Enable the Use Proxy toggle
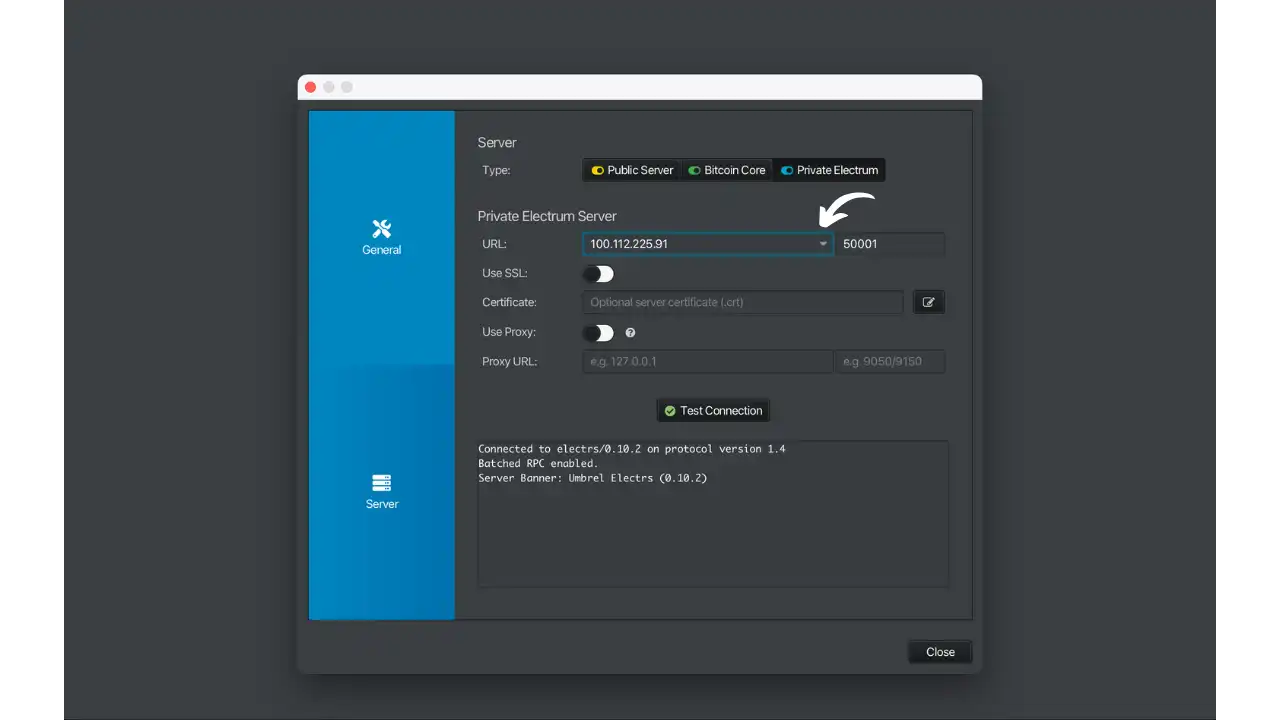This screenshot has width=1280, height=720. coord(598,332)
